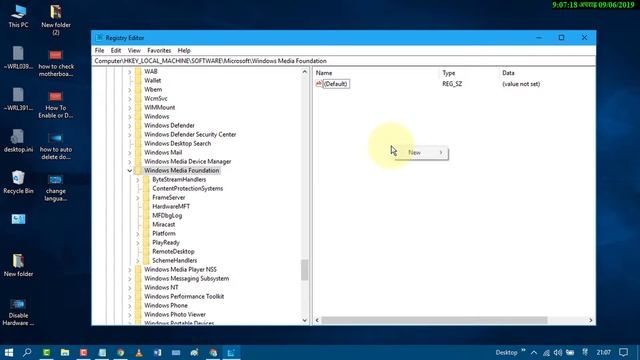Collapse the Windows Media Foundation key
The image size is (640, 360).
click(x=130, y=171)
